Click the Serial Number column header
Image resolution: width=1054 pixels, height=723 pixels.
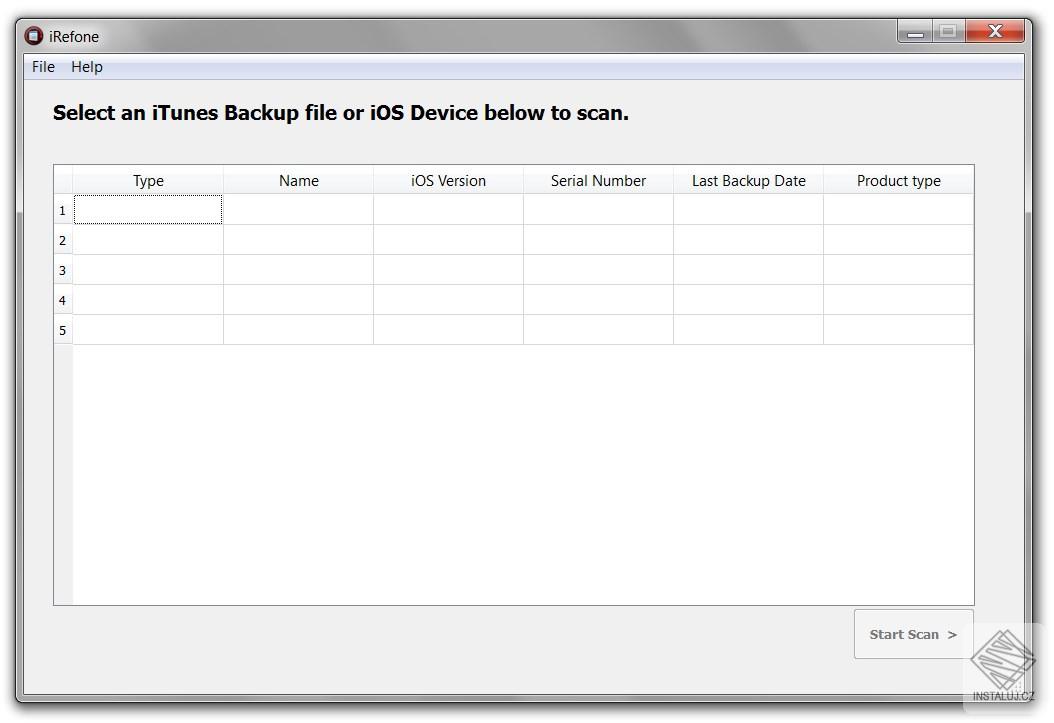point(598,180)
